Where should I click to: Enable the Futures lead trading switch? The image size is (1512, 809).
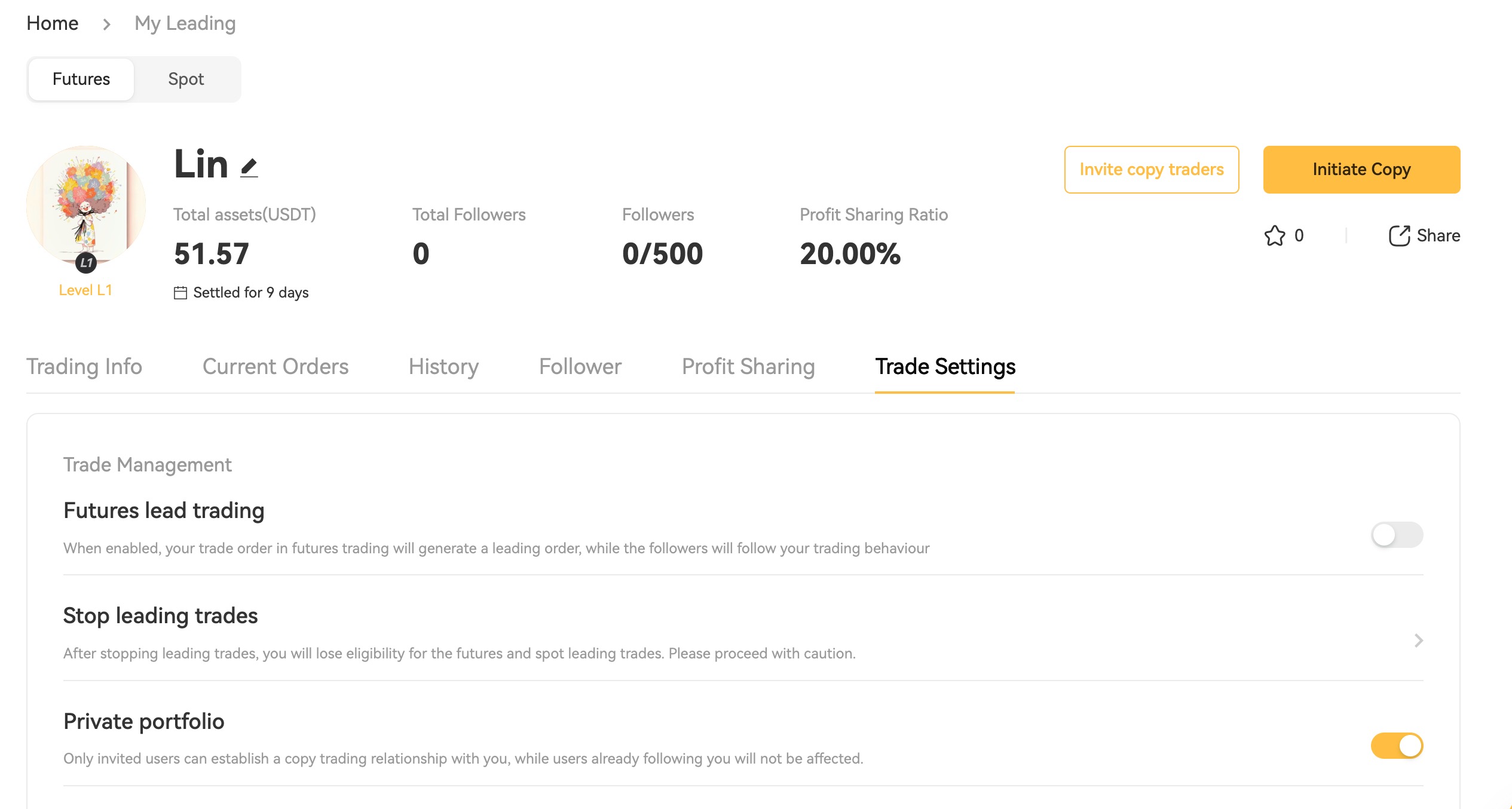[x=1396, y=535]
